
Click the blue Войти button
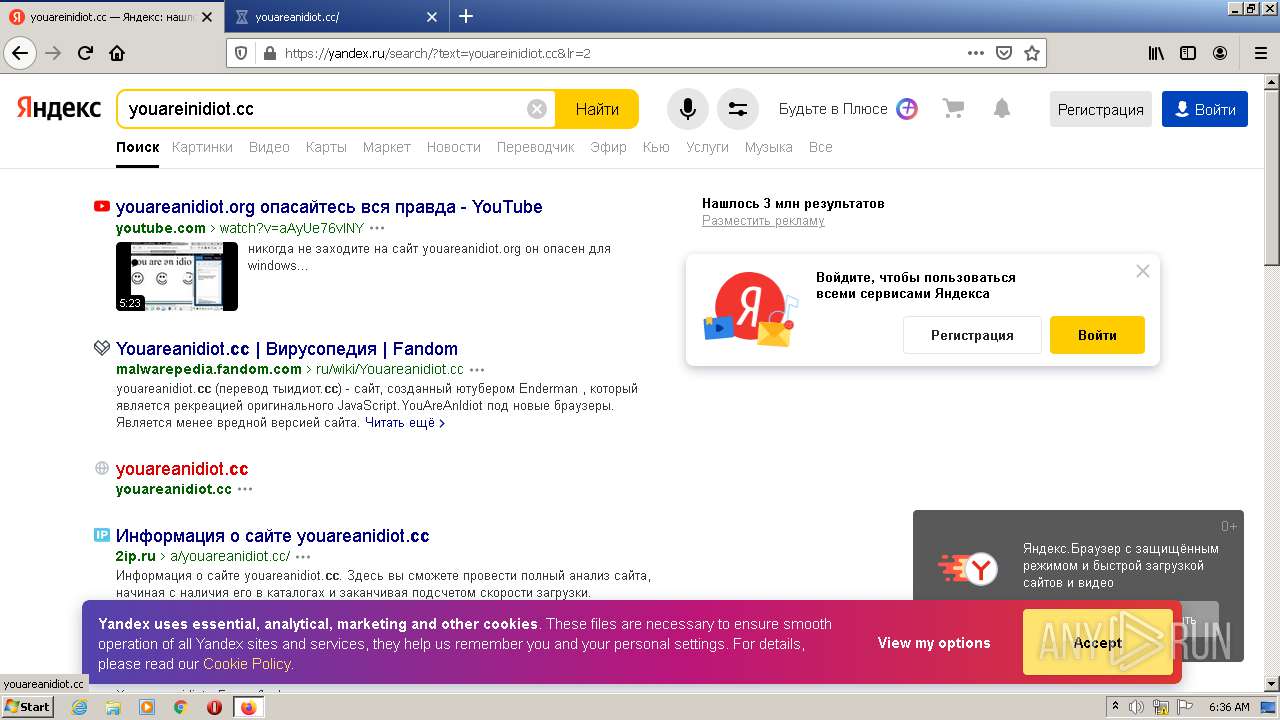pyautogui.click(x=1205, y=109)
